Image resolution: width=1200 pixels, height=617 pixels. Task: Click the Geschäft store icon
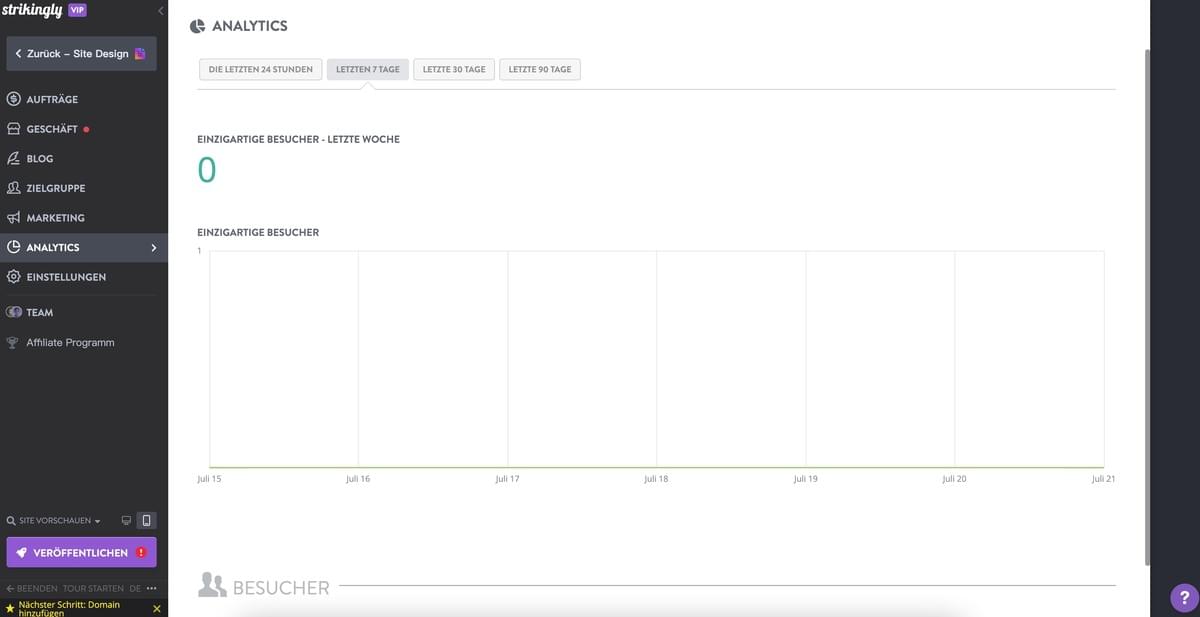tap(13, 129)
